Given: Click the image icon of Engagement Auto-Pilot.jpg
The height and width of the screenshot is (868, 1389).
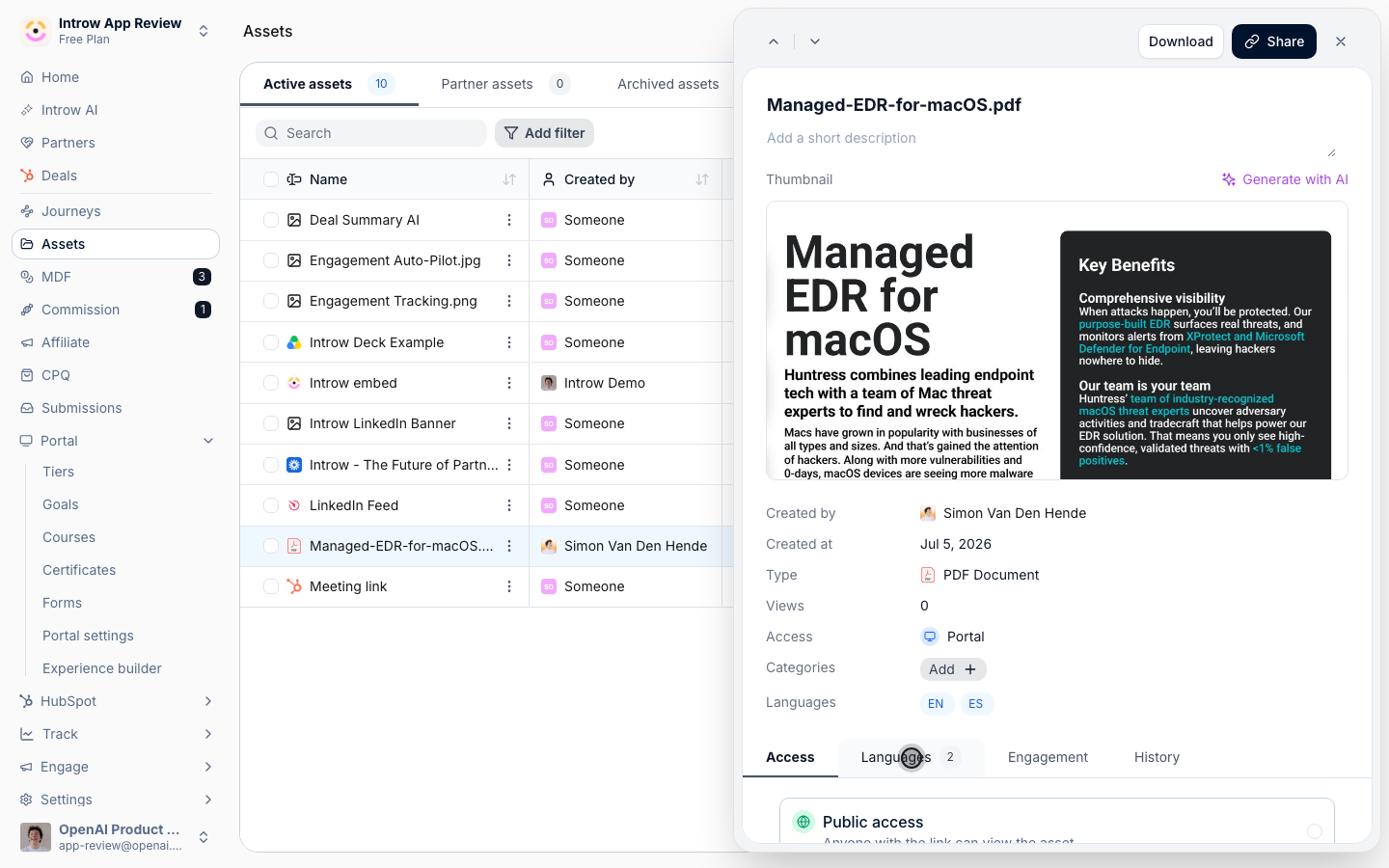Looking at the screenshot, I should click(294, 260).
